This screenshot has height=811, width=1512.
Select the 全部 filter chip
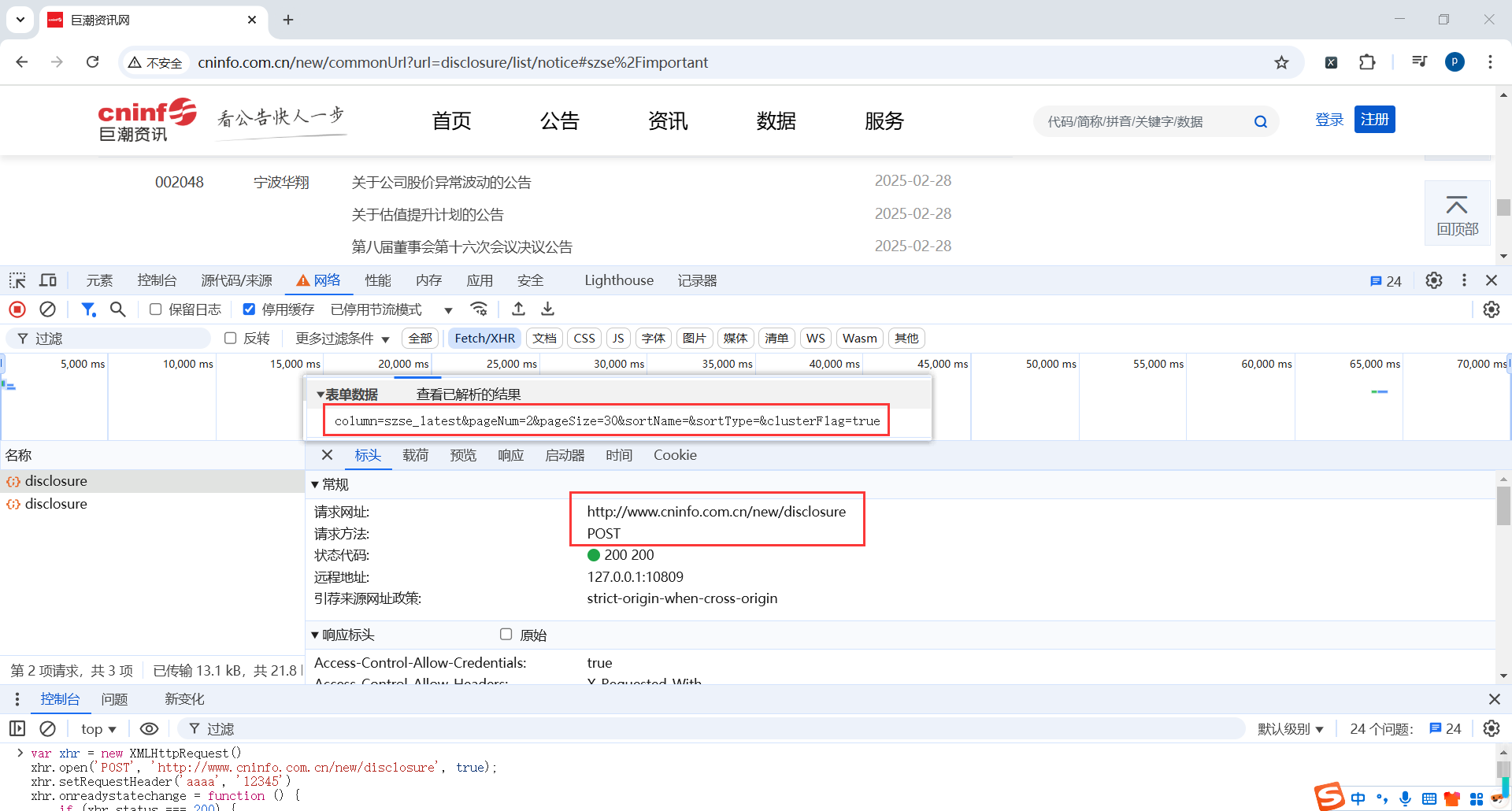pyautogui.click(x=420, y=338)
